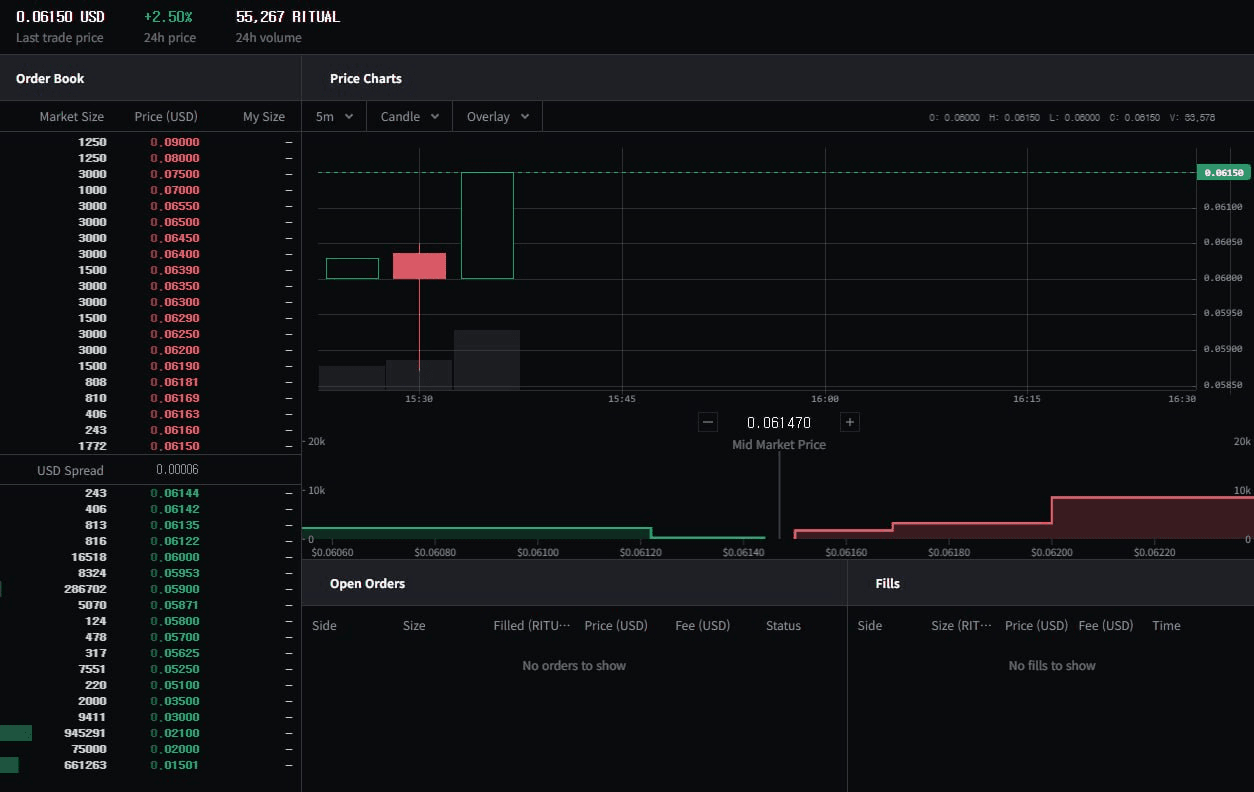Open the Candle chart type dropdown
The width and height of the screenshot is (1254, 792).
(x=410, y=117)
